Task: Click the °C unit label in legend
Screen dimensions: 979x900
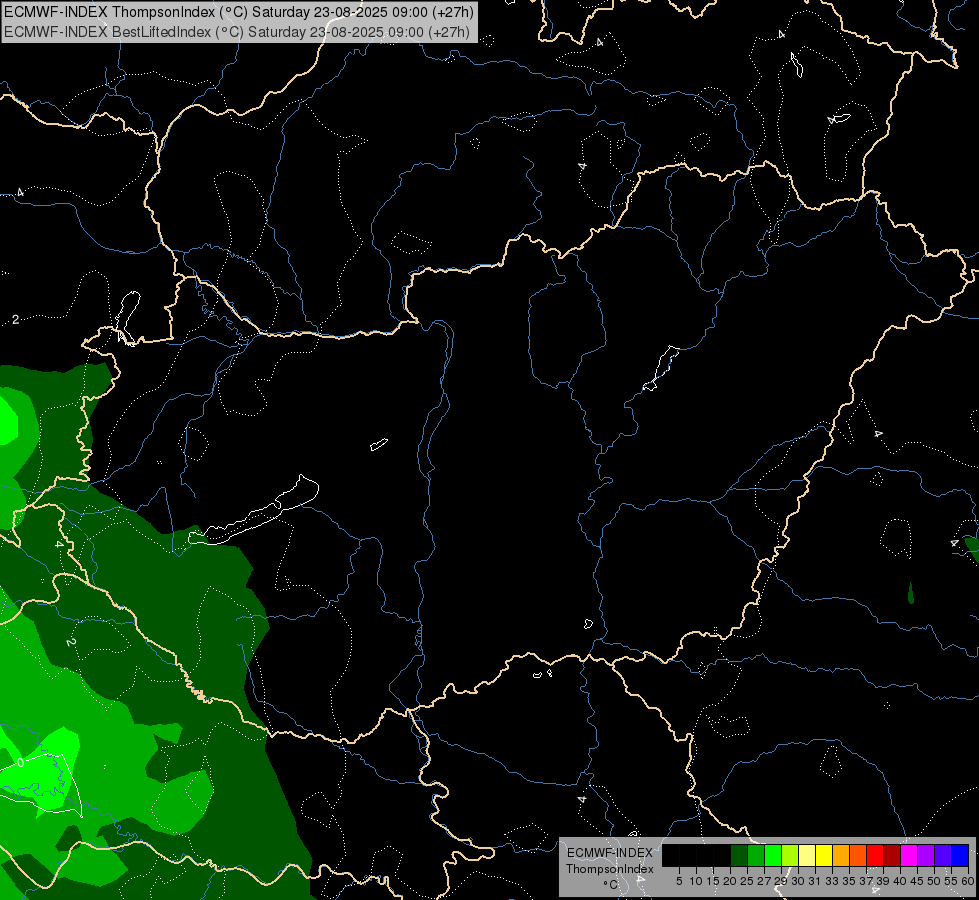Action: coord(611,884)
